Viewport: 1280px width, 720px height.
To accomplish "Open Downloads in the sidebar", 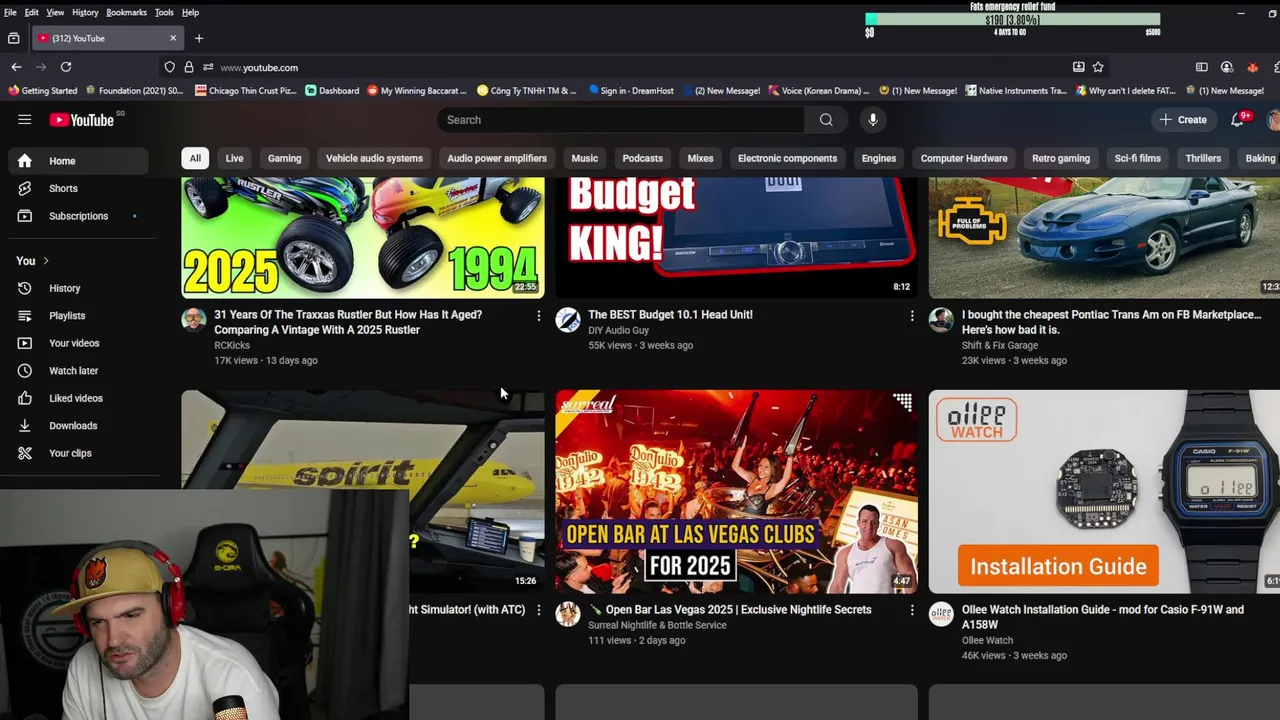I will tap(79, 426).
